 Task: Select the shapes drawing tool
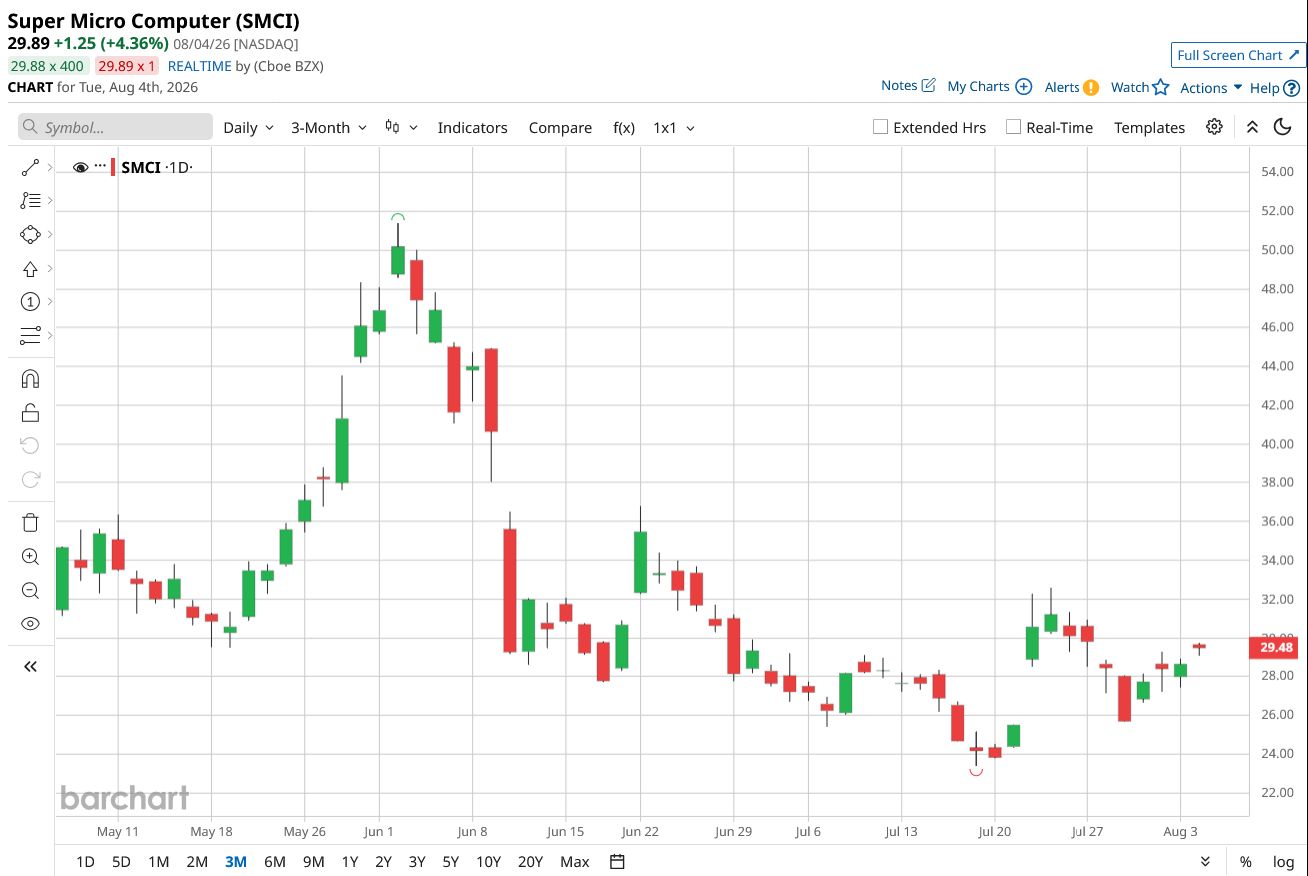(30, 234)
